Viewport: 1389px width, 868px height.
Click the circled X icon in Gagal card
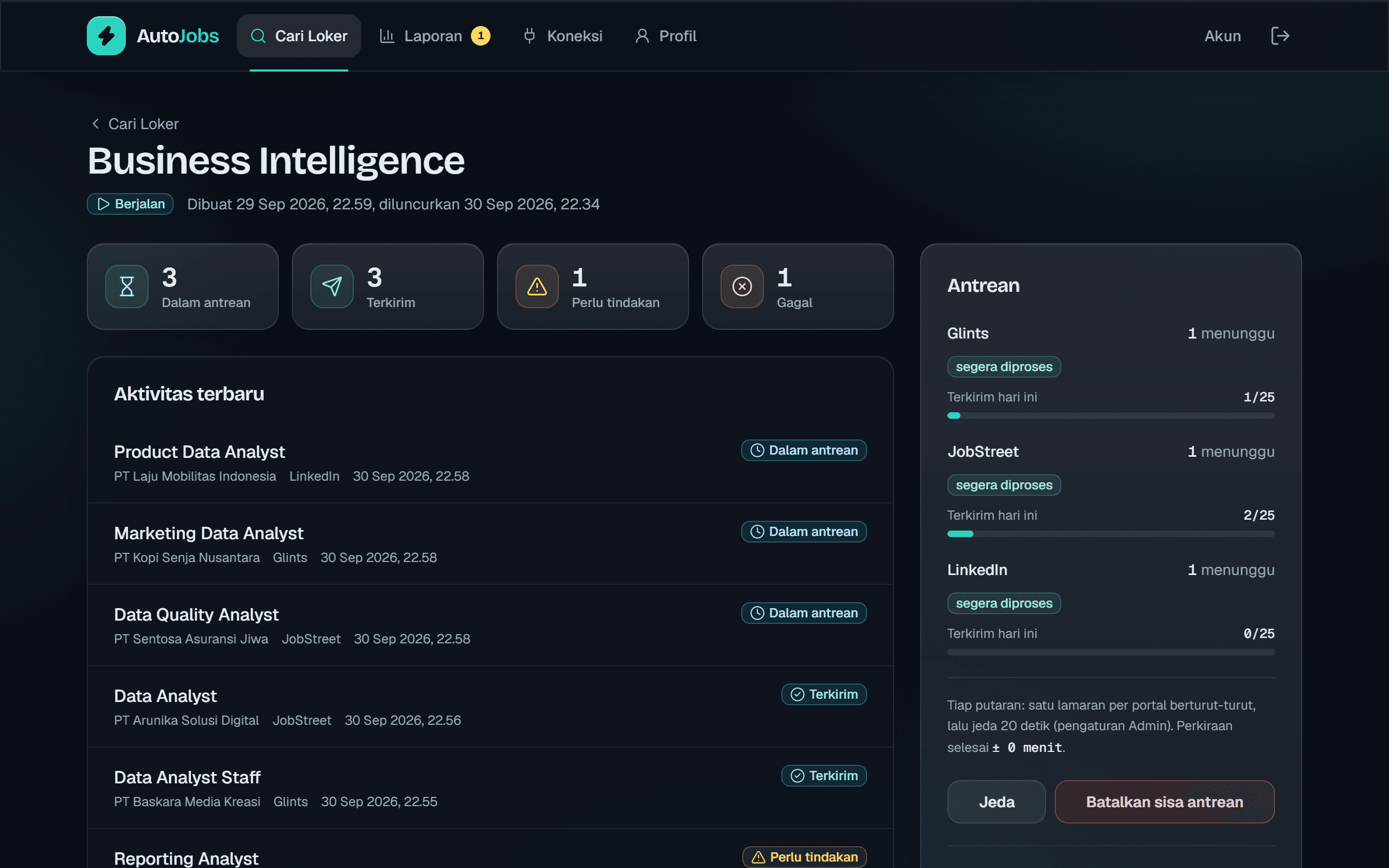pyautogui.click(x=742, y=286)
